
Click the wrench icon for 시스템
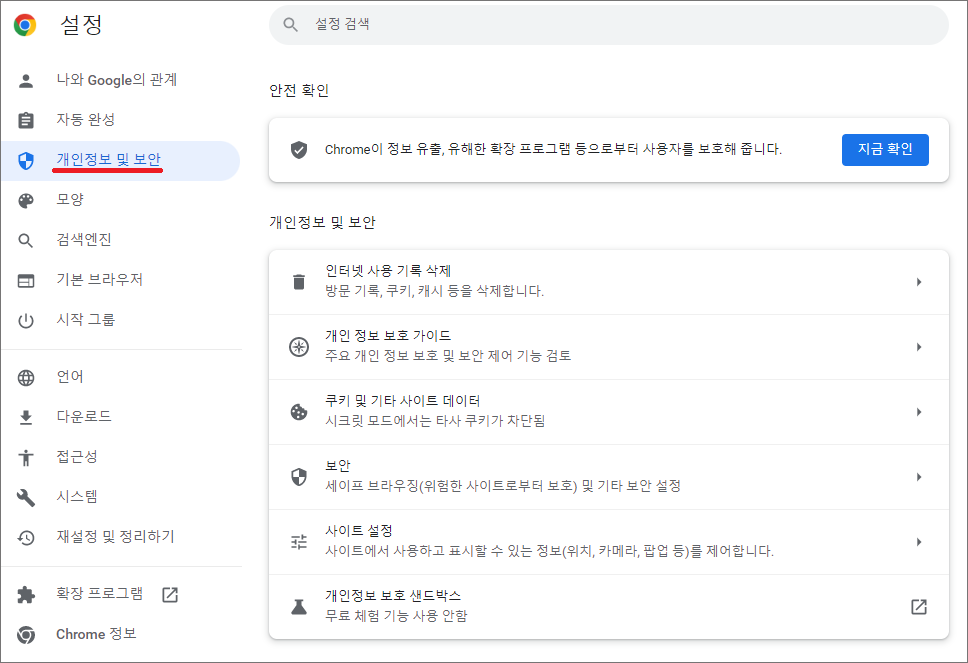pyautogui.click(x=26, y=498)
